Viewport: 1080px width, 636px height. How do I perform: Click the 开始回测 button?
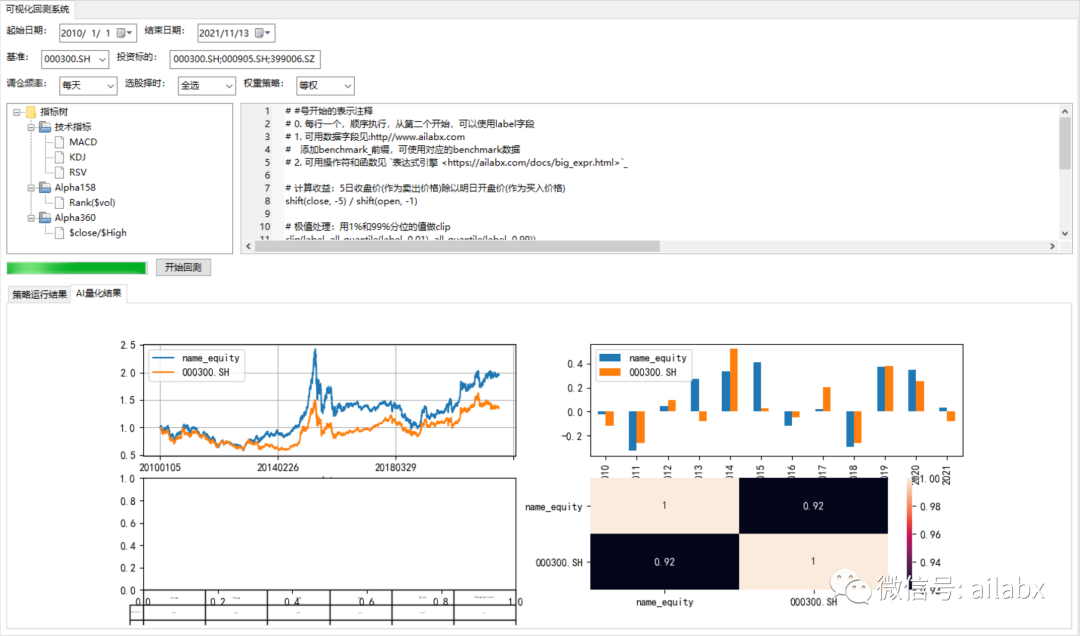(x=183, y=267)
